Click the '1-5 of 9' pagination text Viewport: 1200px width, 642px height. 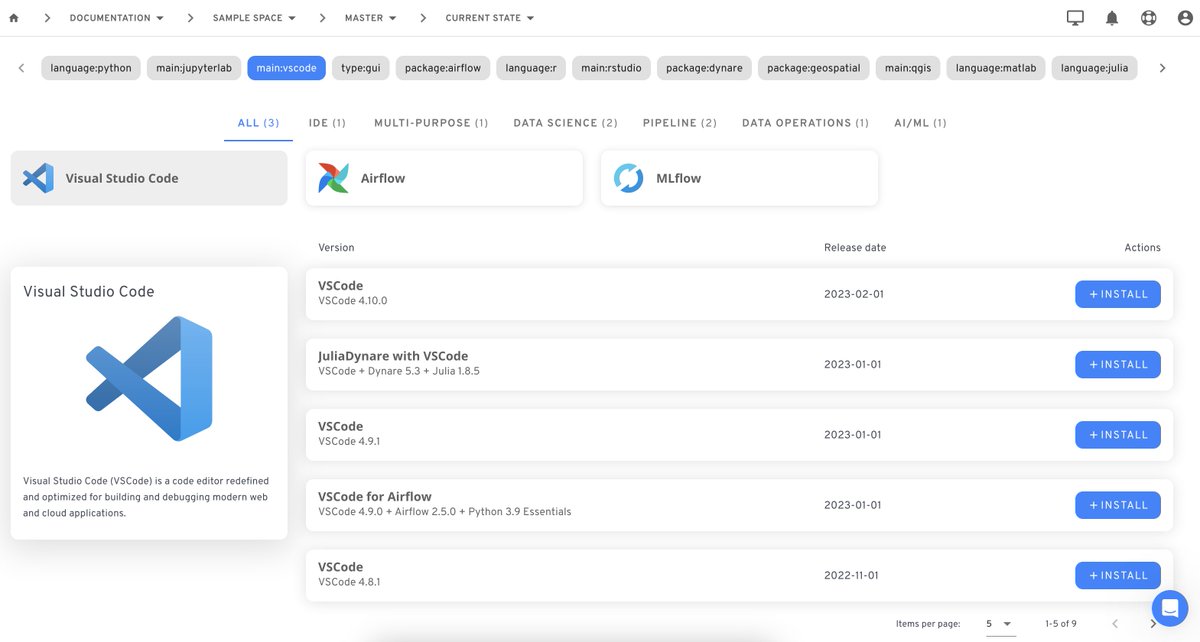pyautogui.click(x=1060, y=624)
